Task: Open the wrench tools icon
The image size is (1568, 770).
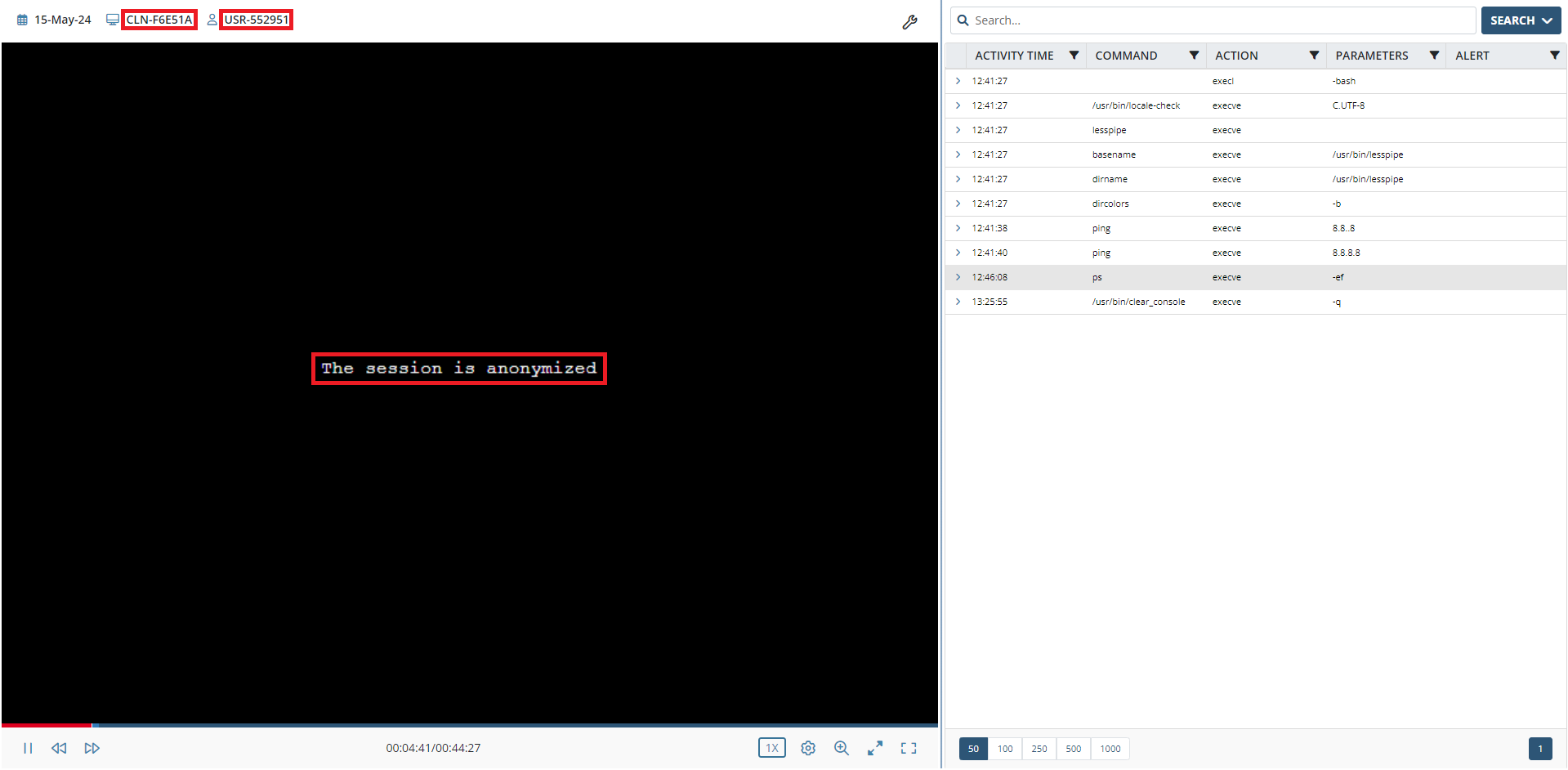Action: (x=909, y=22)
